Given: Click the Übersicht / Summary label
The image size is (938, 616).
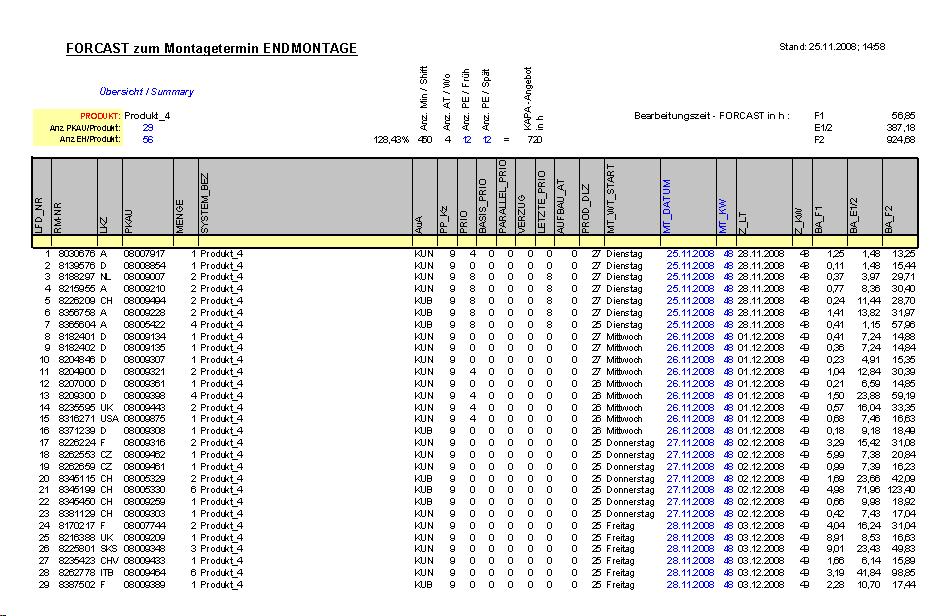Looking at the screenshot, I should pos(147,92).
